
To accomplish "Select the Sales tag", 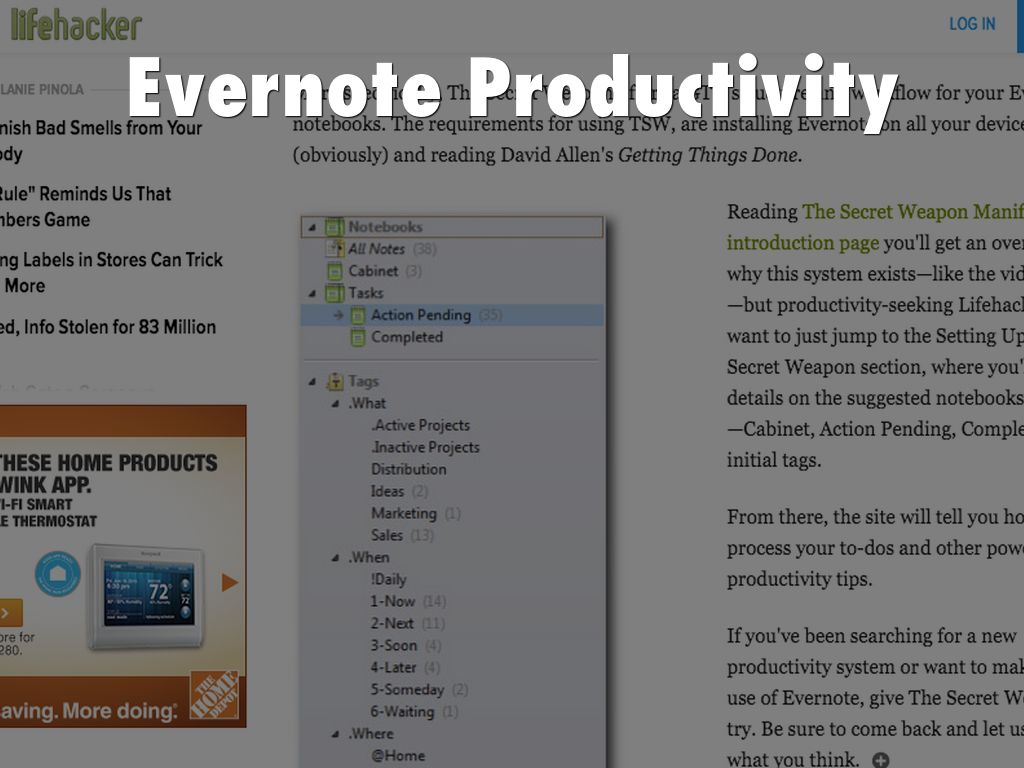I will [387, 535].
